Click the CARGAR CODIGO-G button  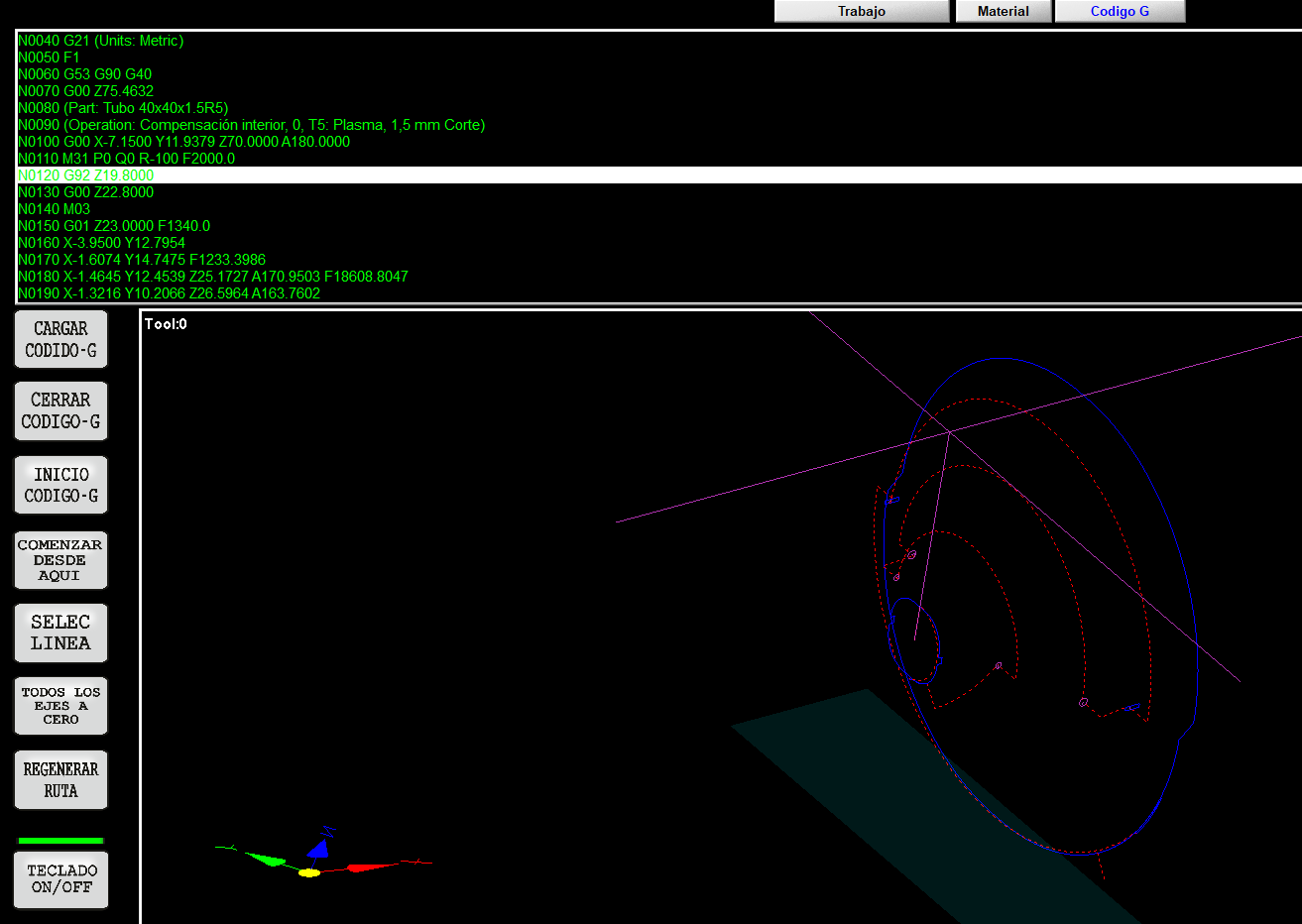60,339
